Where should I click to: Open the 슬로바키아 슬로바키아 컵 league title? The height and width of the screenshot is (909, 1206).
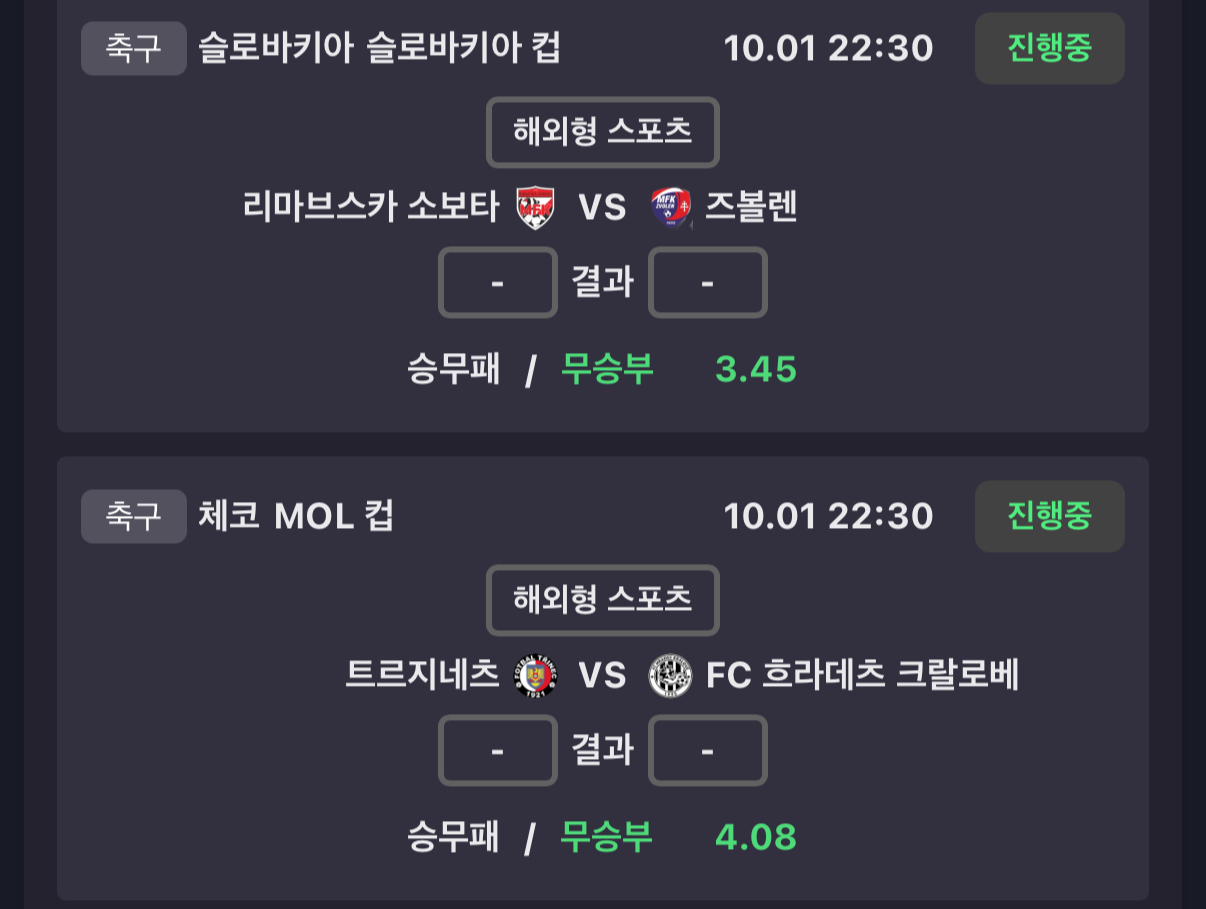click(379, 48)
